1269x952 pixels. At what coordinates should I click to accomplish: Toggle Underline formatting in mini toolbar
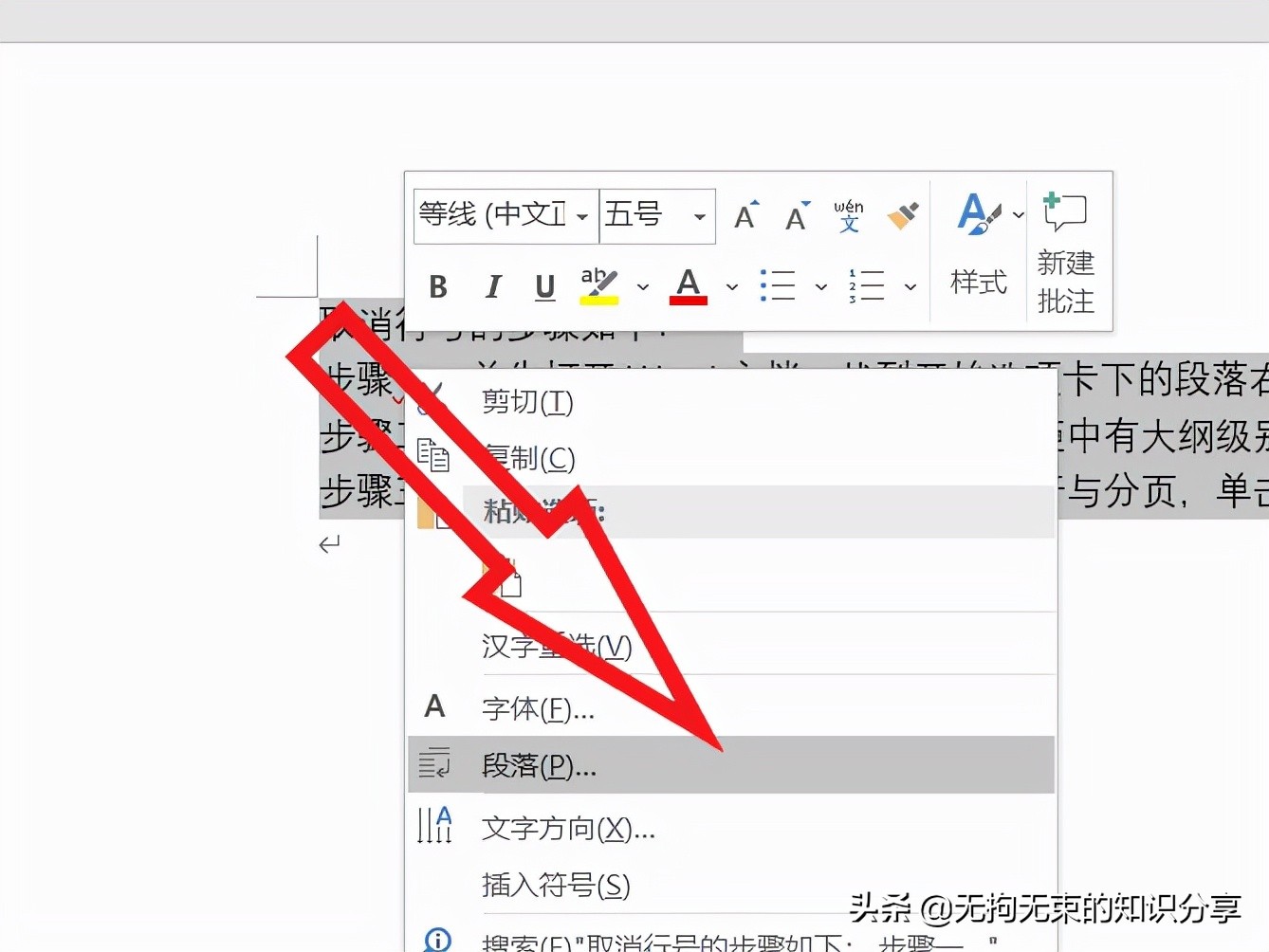click(544, 286)
